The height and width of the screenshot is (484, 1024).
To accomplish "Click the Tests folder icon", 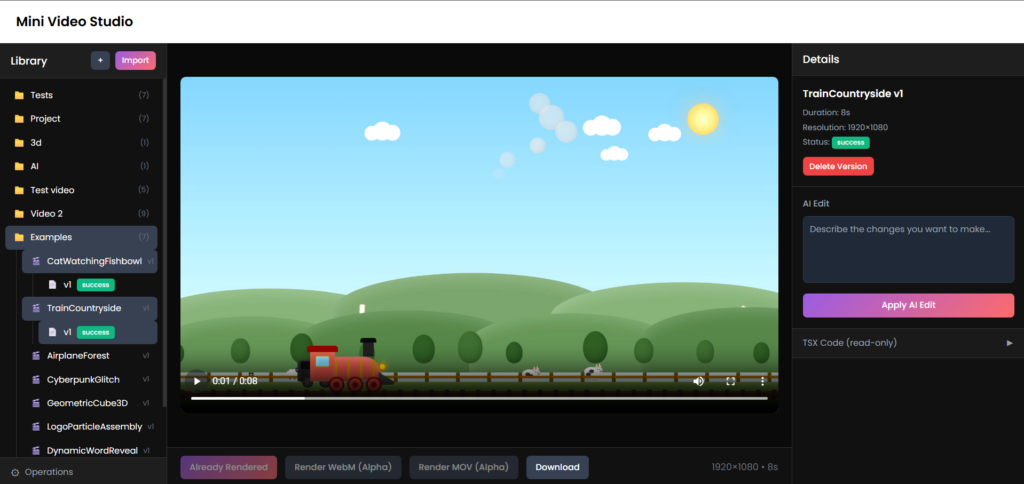I will 19,95.
